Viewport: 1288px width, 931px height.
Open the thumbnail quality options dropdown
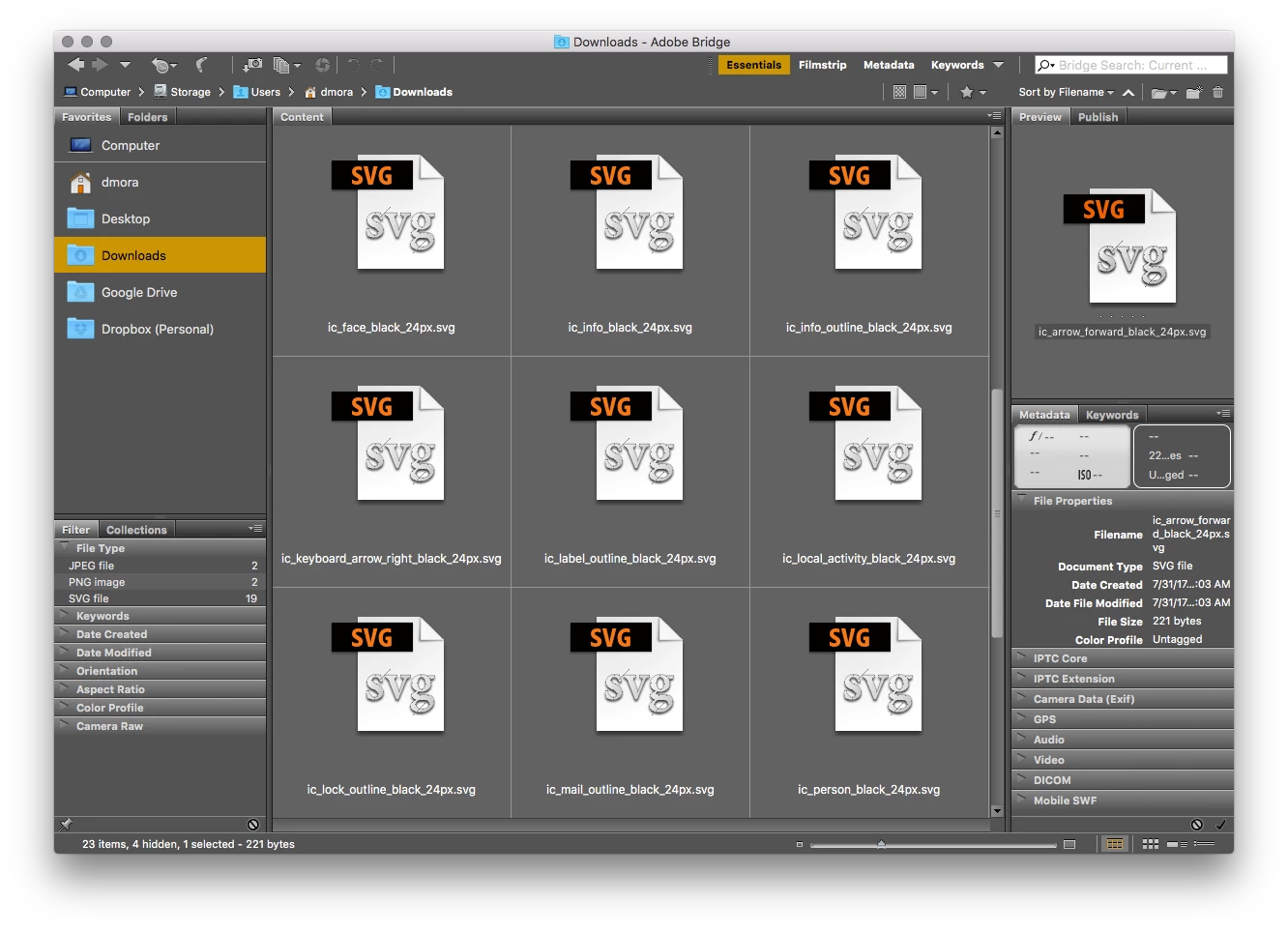[926, 92]
